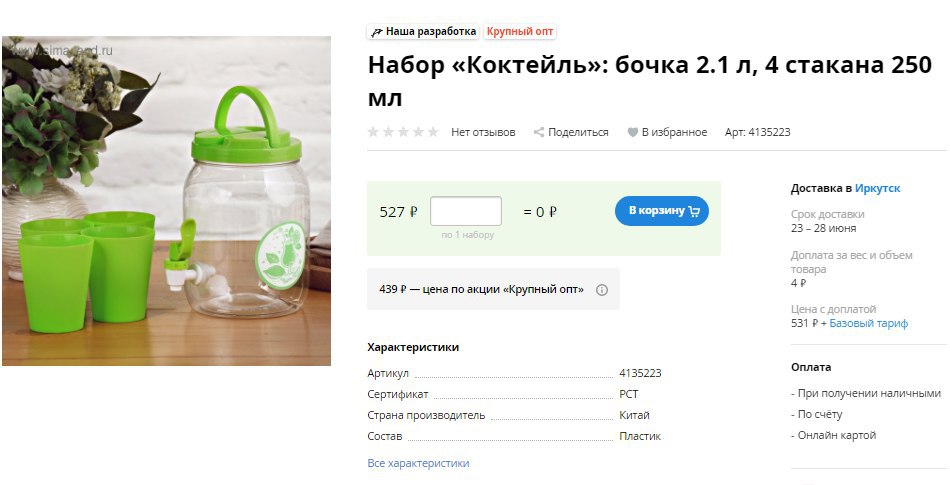Click the heart icon for В избранное

click(x=633, y=132)
